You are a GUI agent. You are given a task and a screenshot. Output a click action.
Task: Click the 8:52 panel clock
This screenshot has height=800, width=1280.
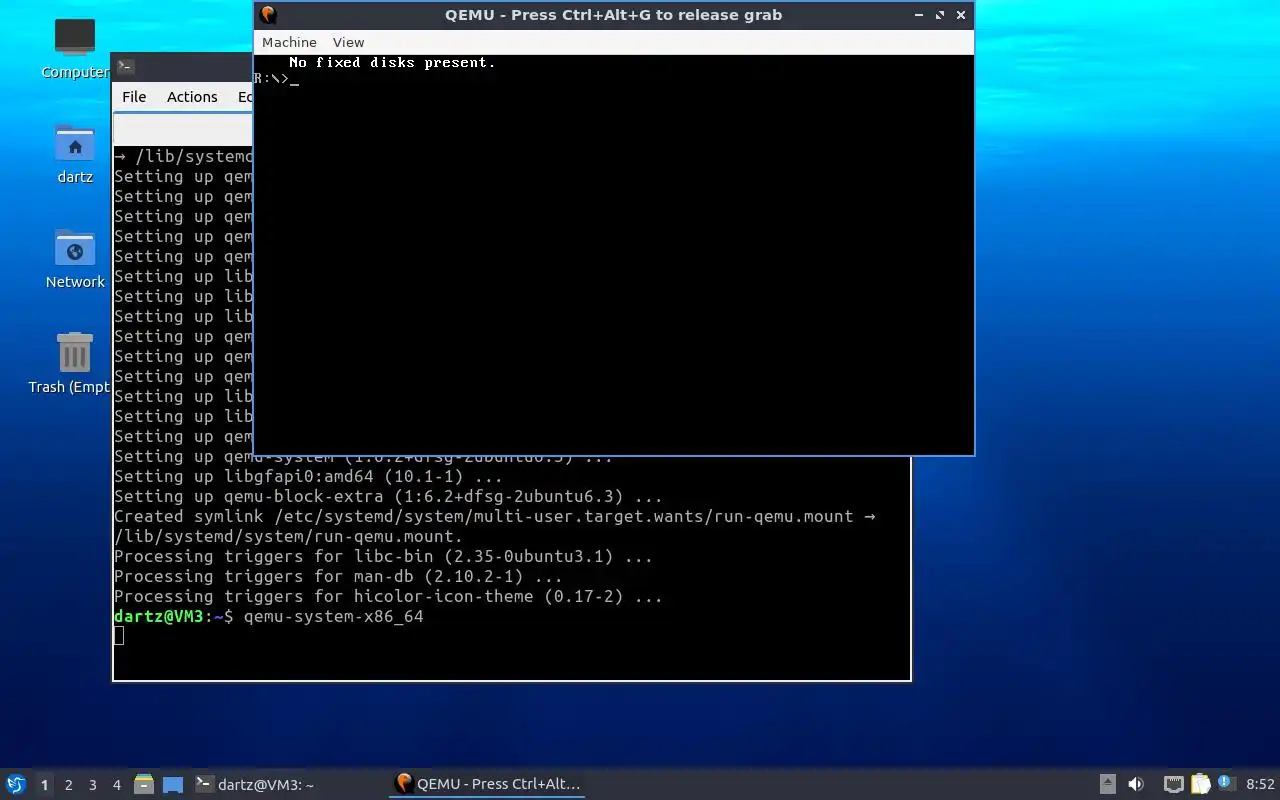click(x=1260, y=785)
